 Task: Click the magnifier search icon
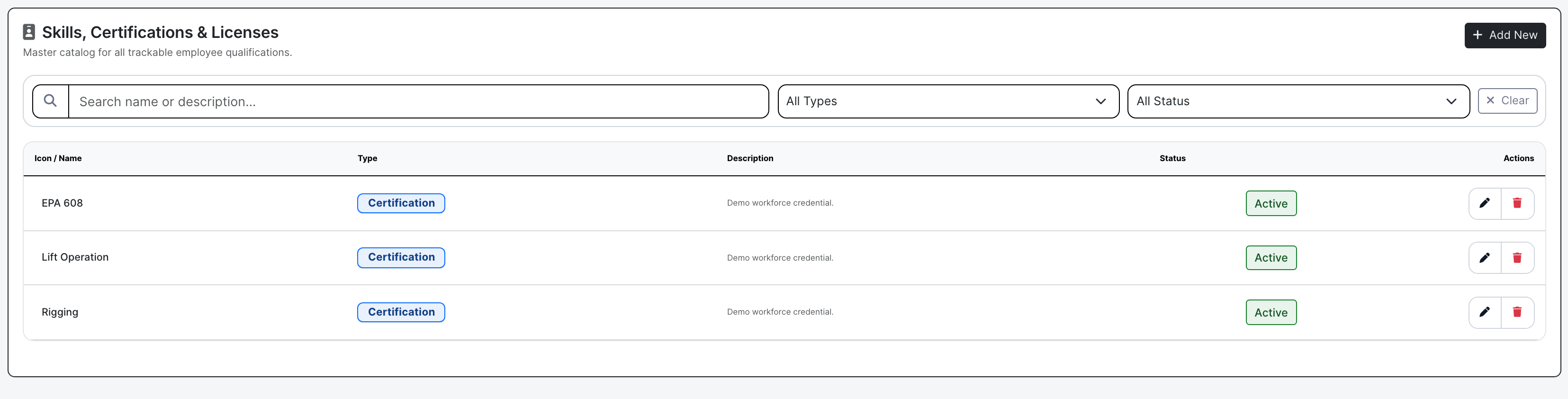pos(51,101)
